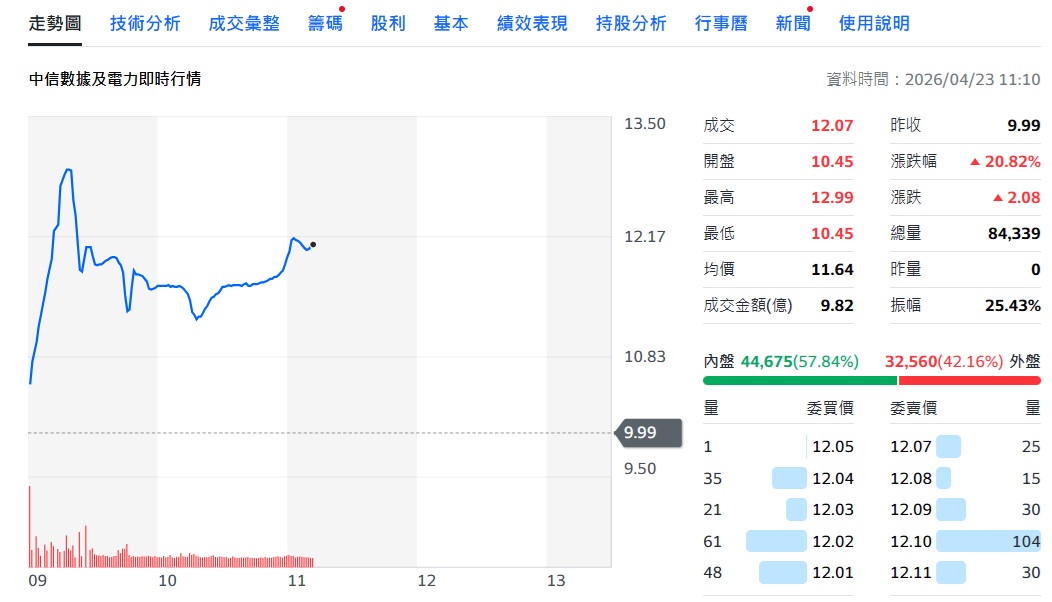Click the 使用說明 link
The image size is (1052, 602).
point(874,23)
